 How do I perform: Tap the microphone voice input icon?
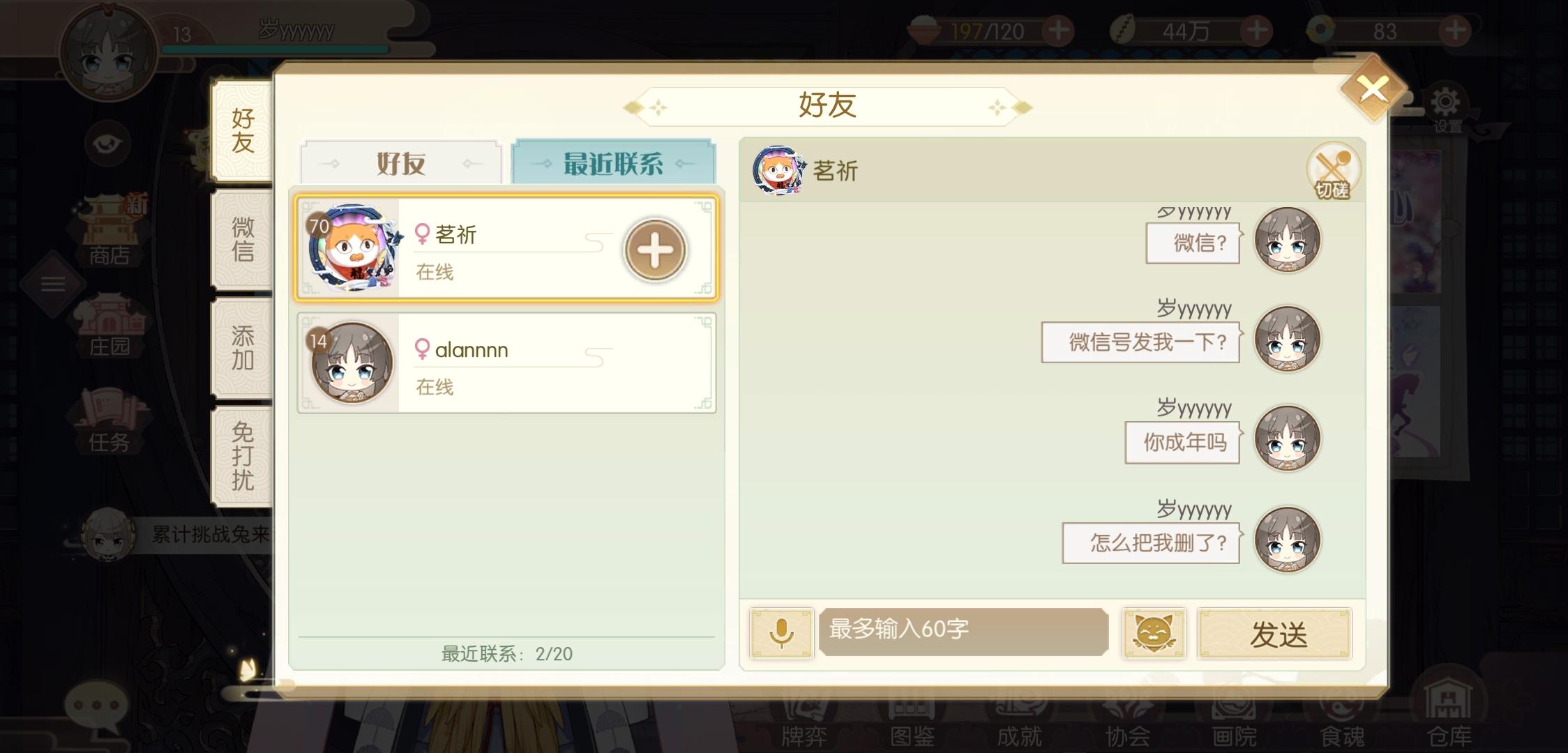pyautogui.click(x=781, y=633)
